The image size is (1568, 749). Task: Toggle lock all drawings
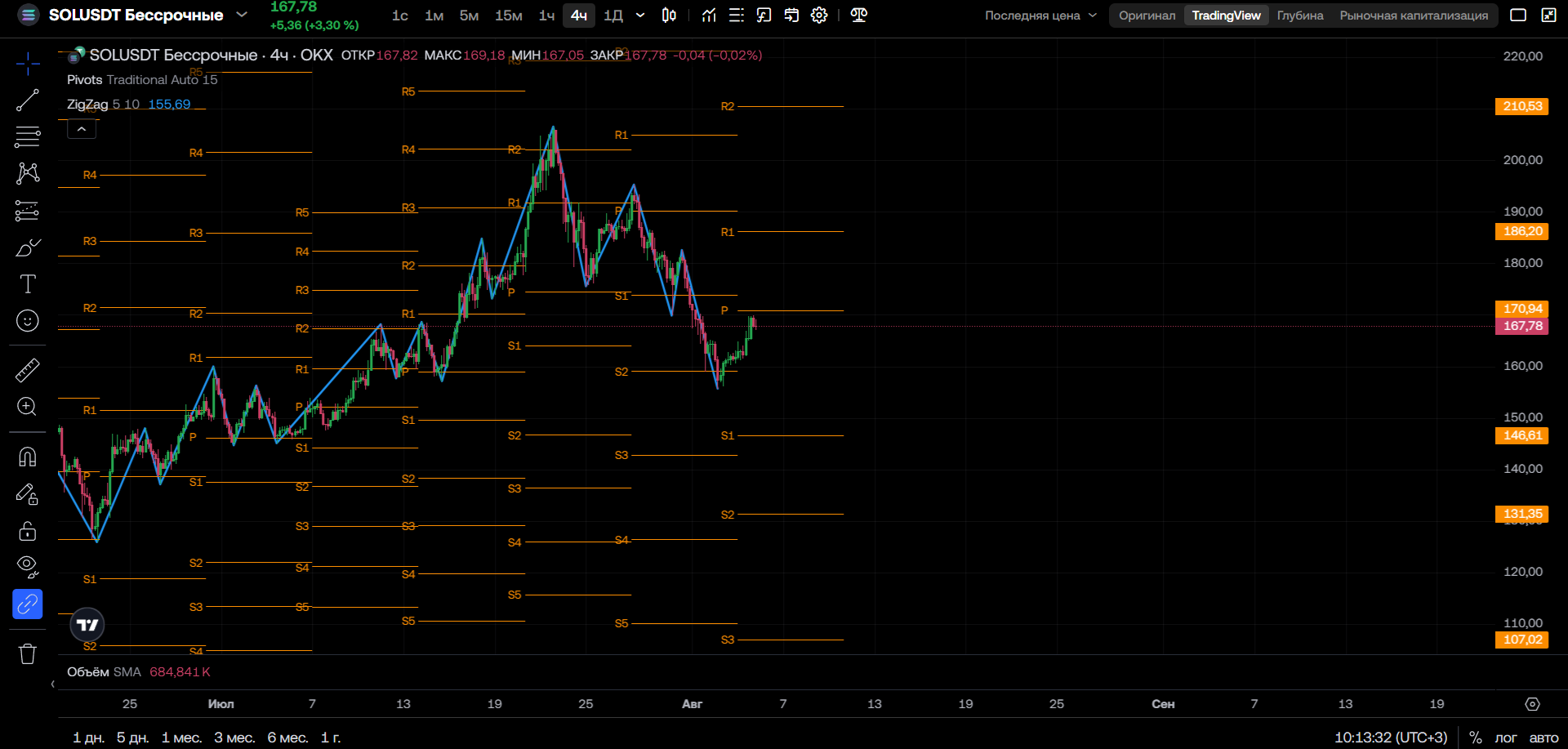coord(28,531)
